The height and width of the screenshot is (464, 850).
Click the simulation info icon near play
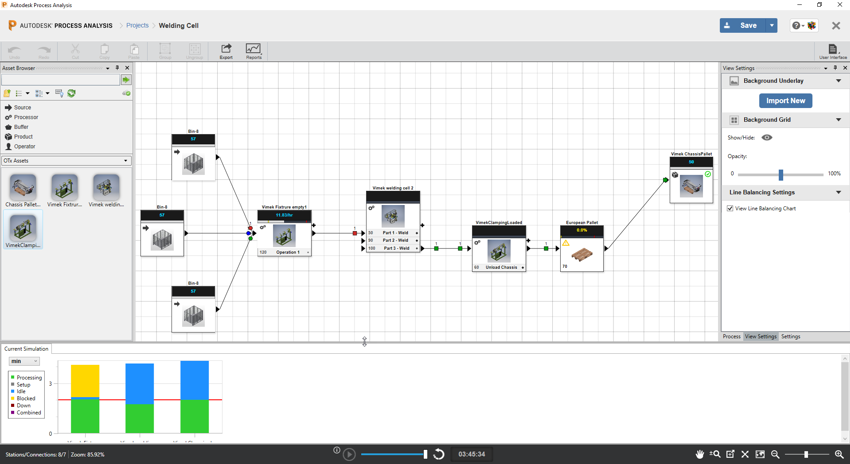coord(337,450)
